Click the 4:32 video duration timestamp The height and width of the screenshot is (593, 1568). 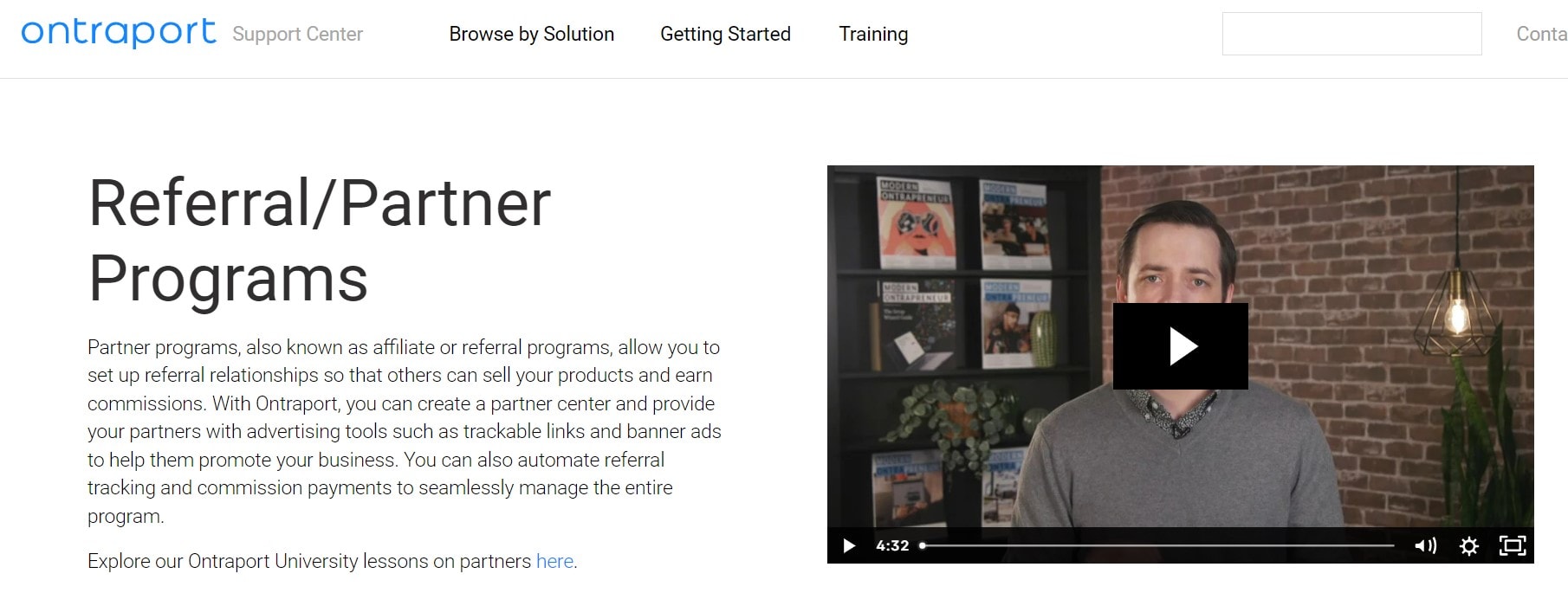pos(892,545)
